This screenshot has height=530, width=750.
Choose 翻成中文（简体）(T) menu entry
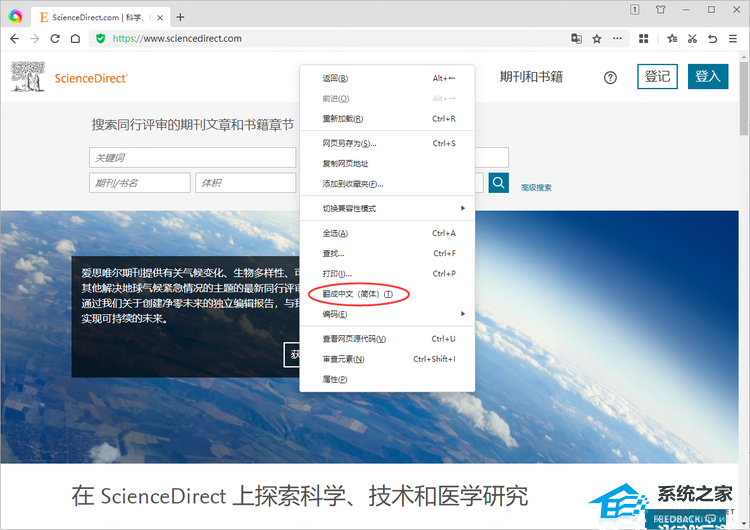tap(387, 294)
